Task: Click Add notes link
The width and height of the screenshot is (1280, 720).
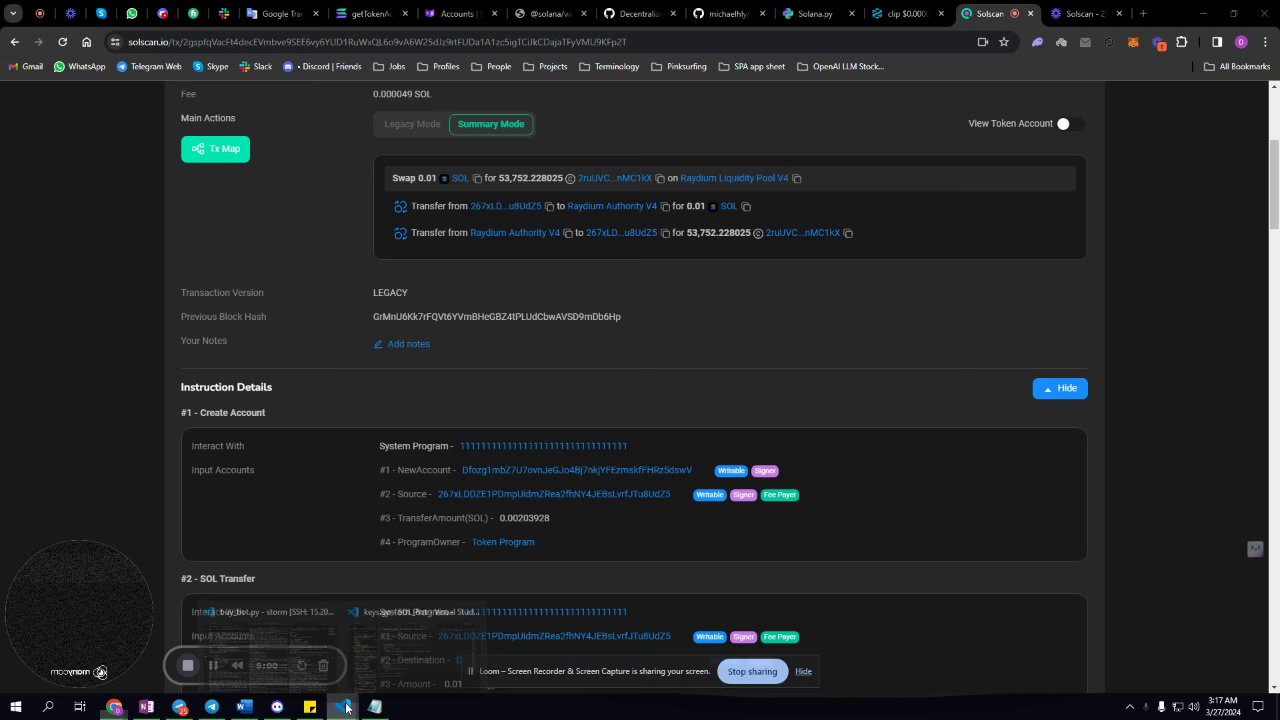Action: coord(402,344)
